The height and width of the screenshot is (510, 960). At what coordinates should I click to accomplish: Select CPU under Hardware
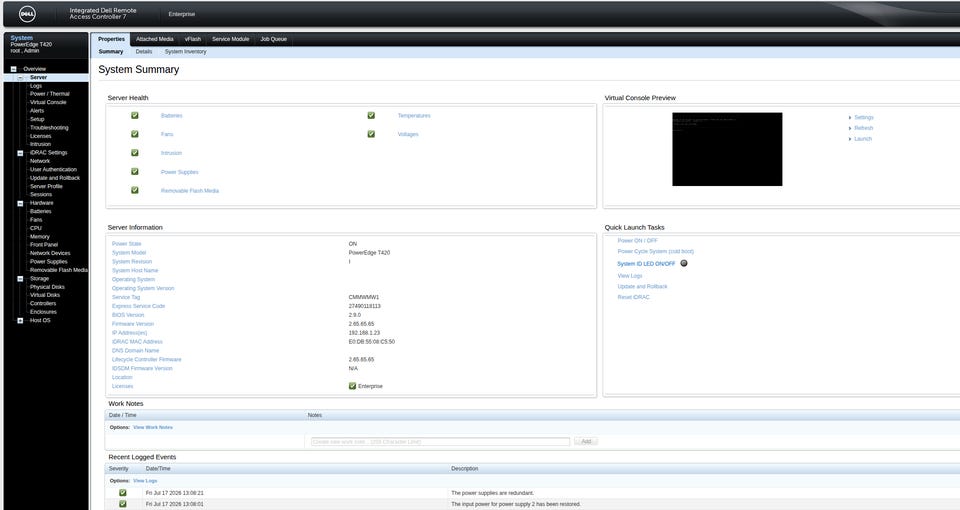pos(36,228)
